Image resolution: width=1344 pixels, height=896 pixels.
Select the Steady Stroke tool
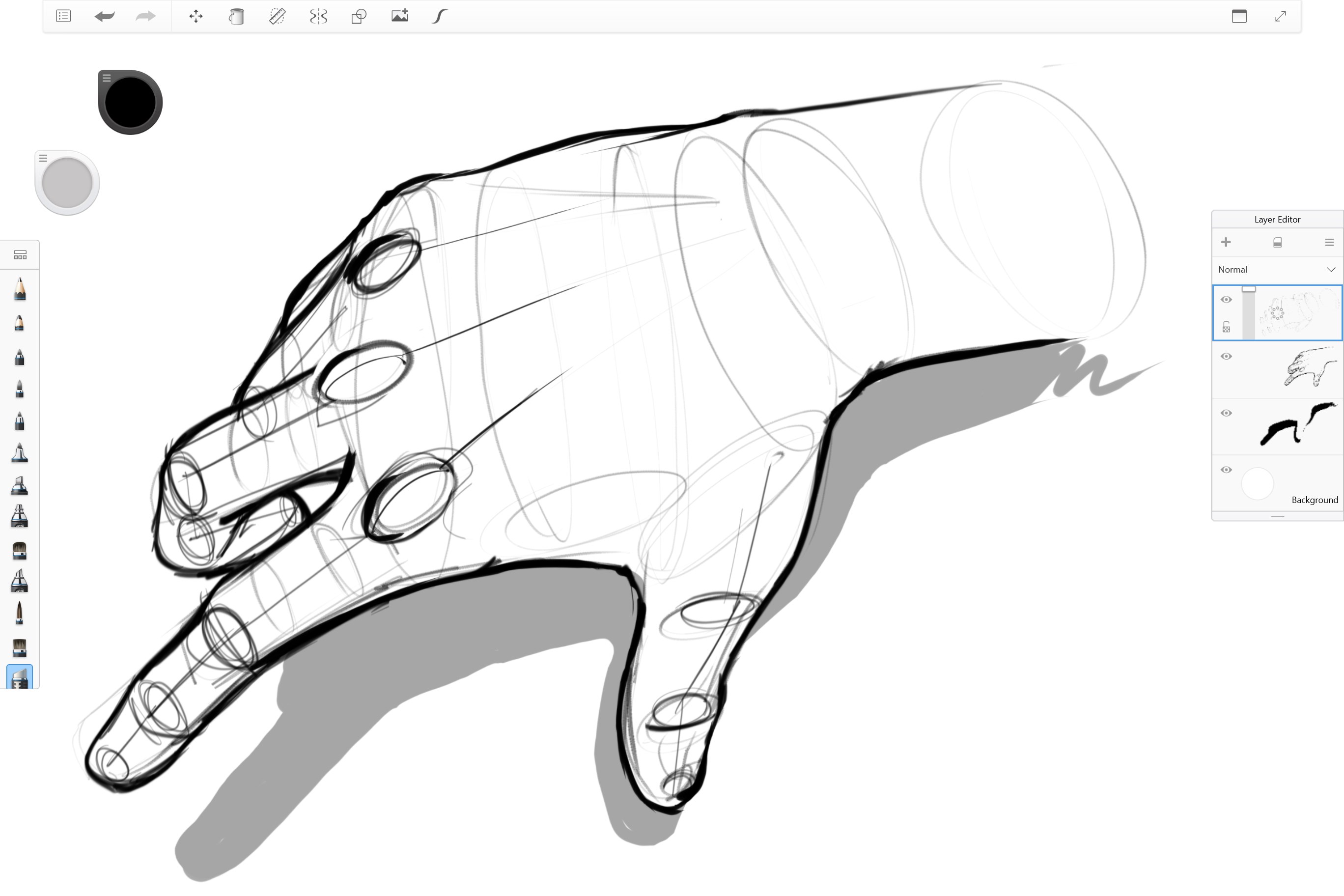(x=438, y=16)
